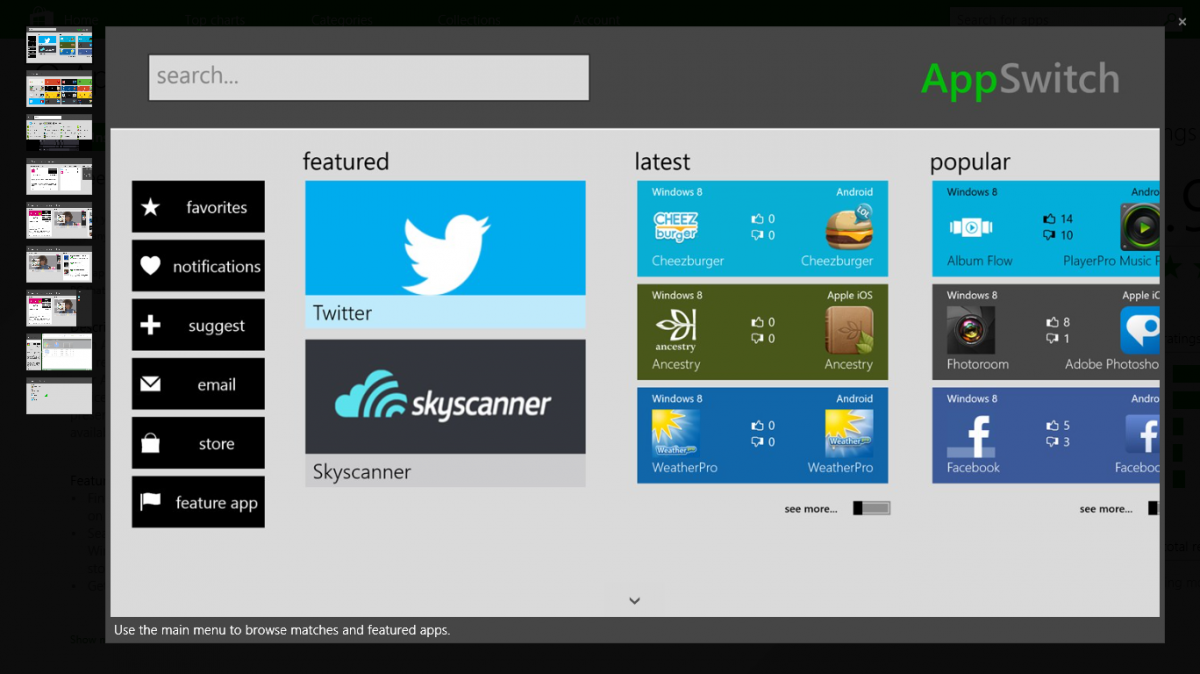Select the latest section heading
This screenshot has height=674, width=1200.
[x=663, y=162]
